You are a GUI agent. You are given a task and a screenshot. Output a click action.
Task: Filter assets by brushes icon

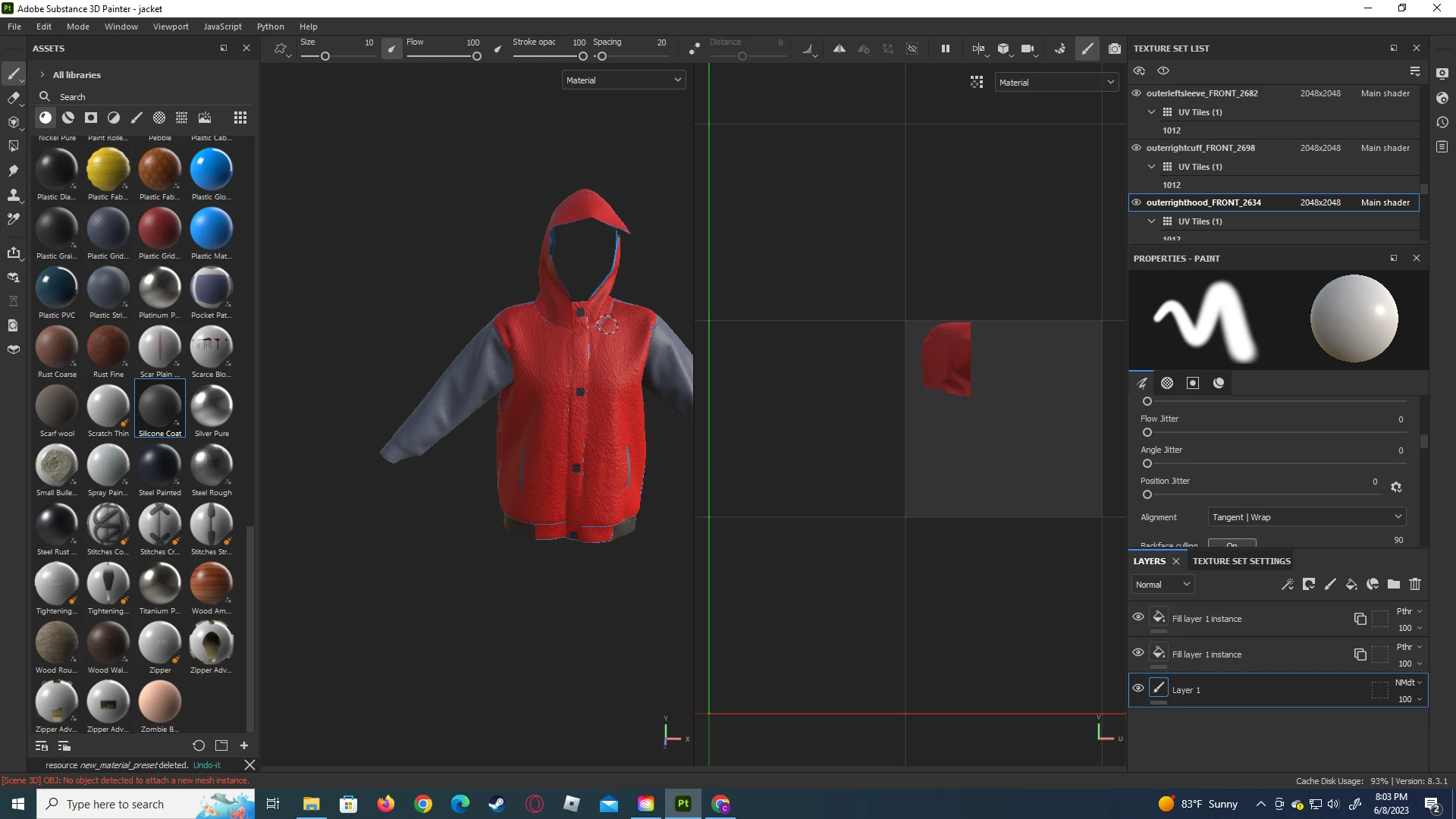click(136, 118)
